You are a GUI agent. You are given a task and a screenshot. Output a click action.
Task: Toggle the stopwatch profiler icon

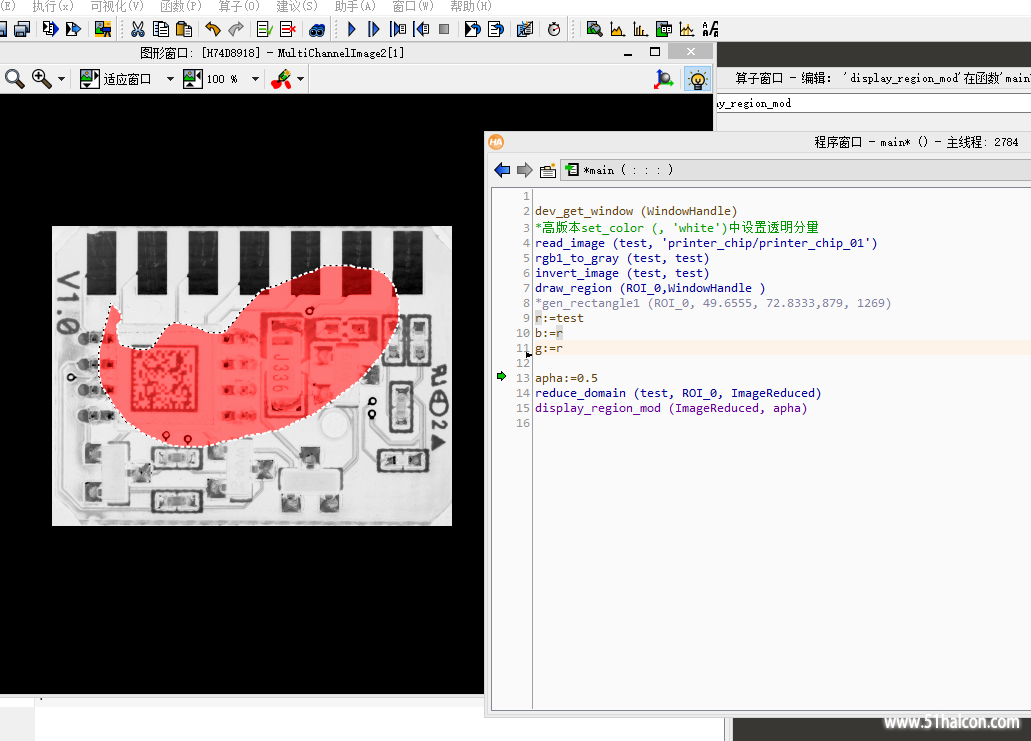tap(554, 29)
